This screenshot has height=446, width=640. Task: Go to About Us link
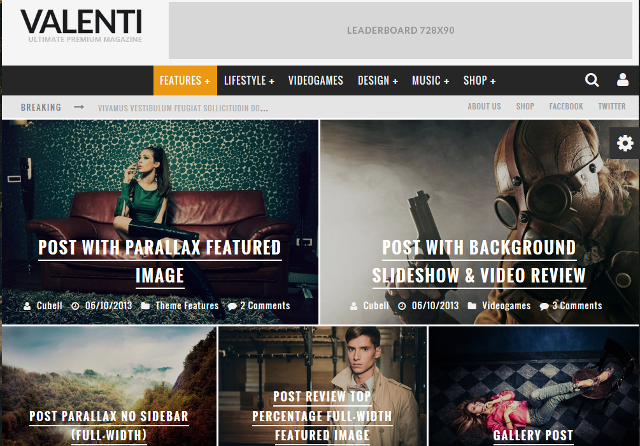pyautogui.click(x=484, y=106)
